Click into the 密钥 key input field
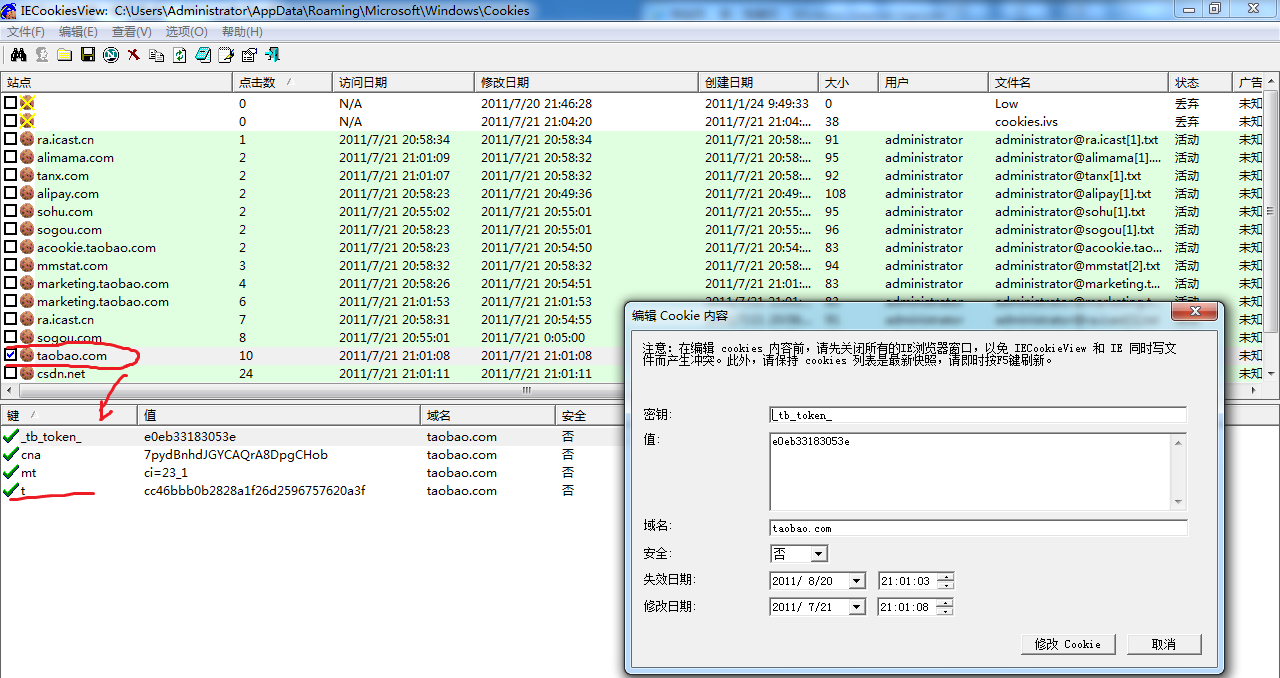 coord(978,415)
